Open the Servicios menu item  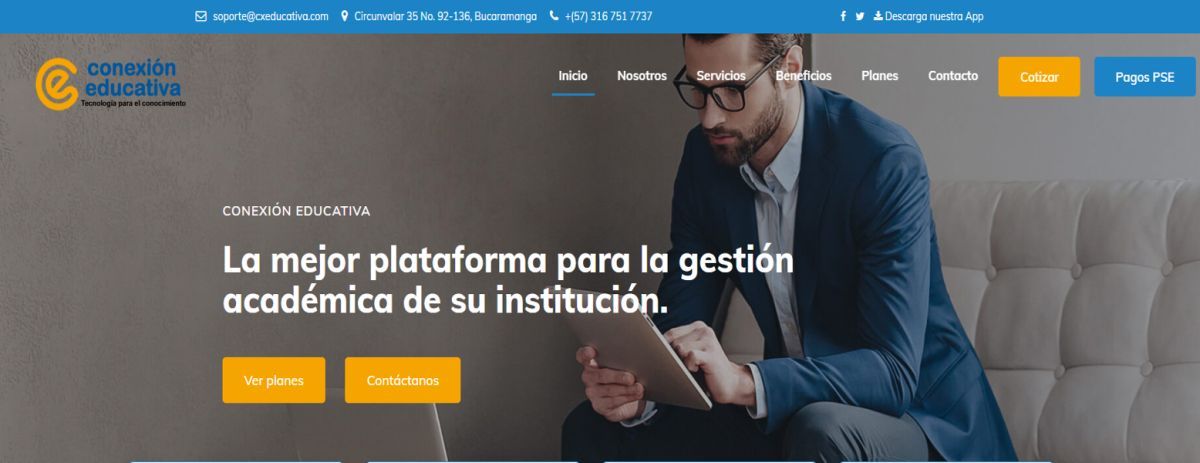click(x=721, y=76)
